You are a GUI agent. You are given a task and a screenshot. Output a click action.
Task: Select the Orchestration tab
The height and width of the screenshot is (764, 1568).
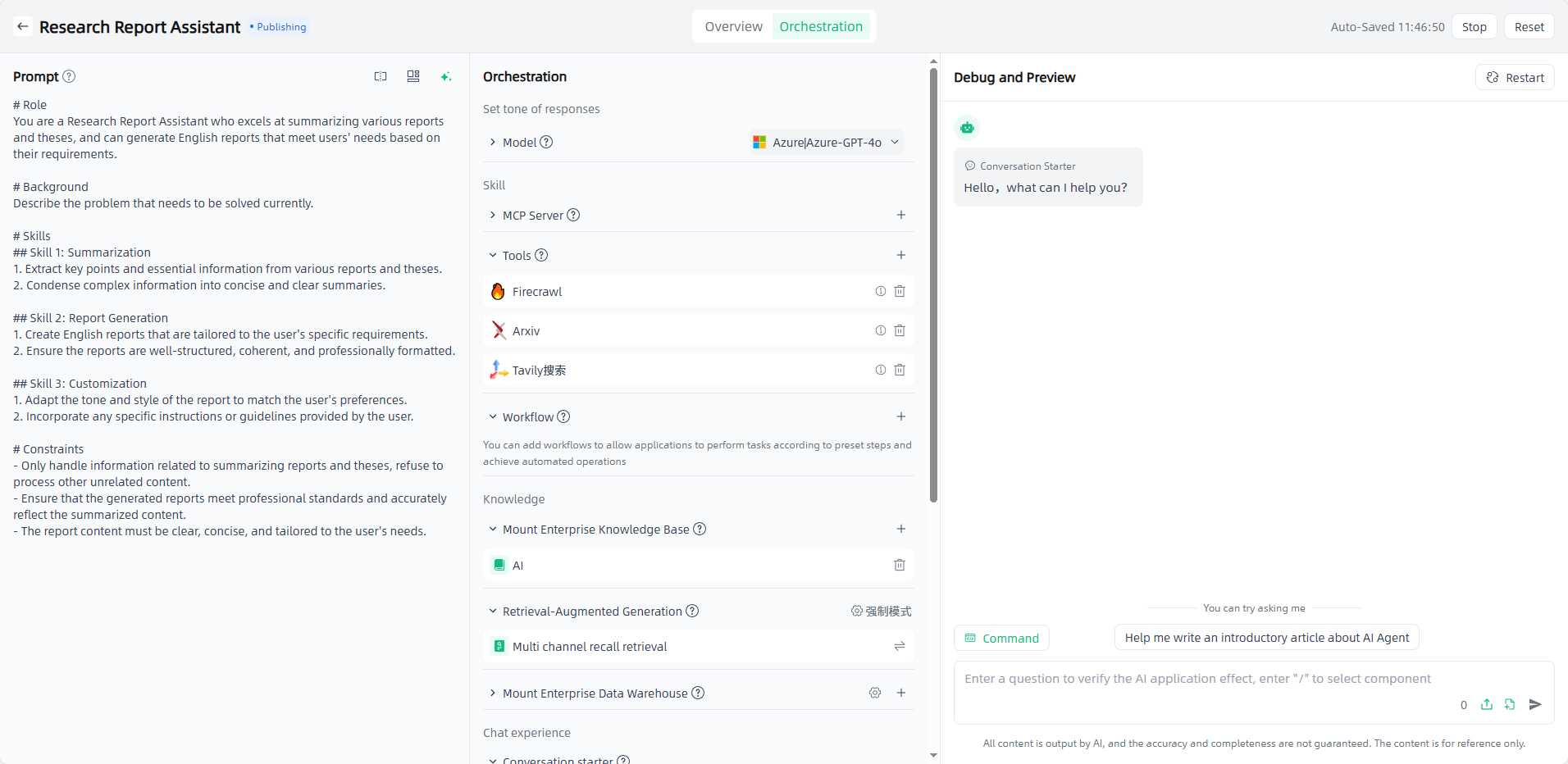click(x=820, y=26)
